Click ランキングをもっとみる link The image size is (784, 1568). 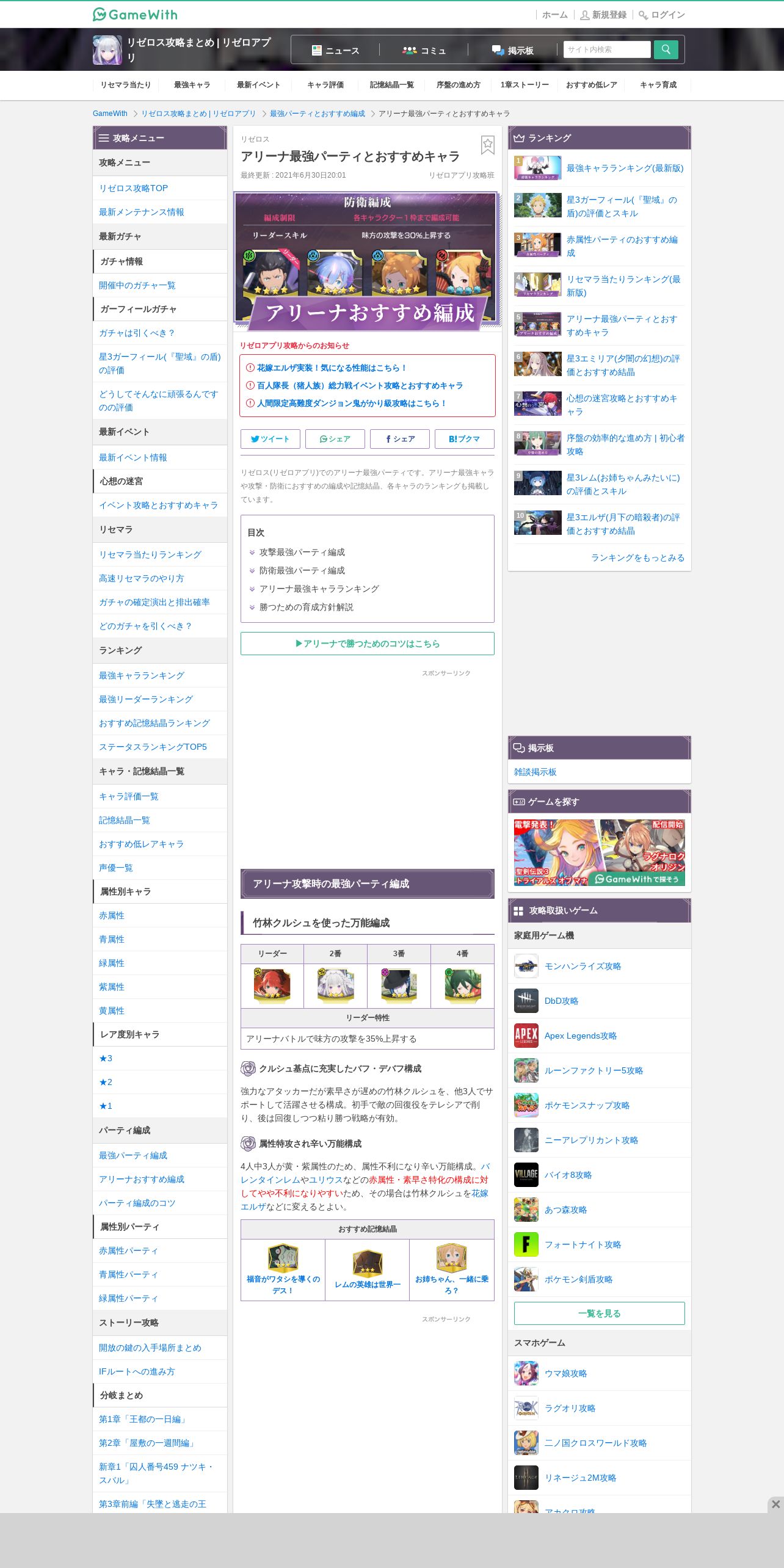point(637,557)
